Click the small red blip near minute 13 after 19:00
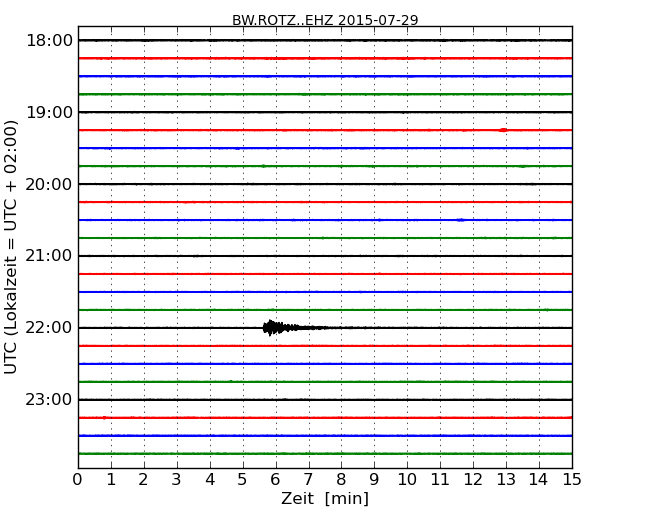 pyautogui.click(x=503, y=130)
